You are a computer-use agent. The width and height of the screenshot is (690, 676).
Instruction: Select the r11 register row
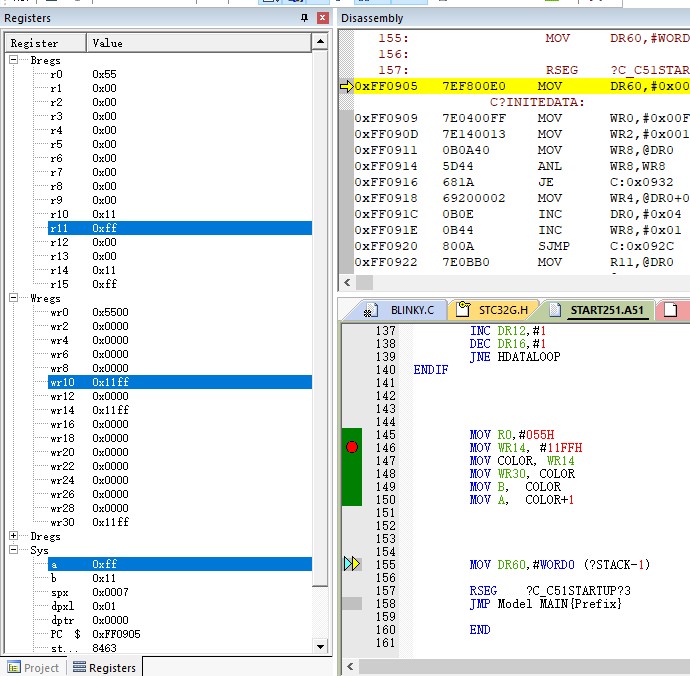[180, 228]
